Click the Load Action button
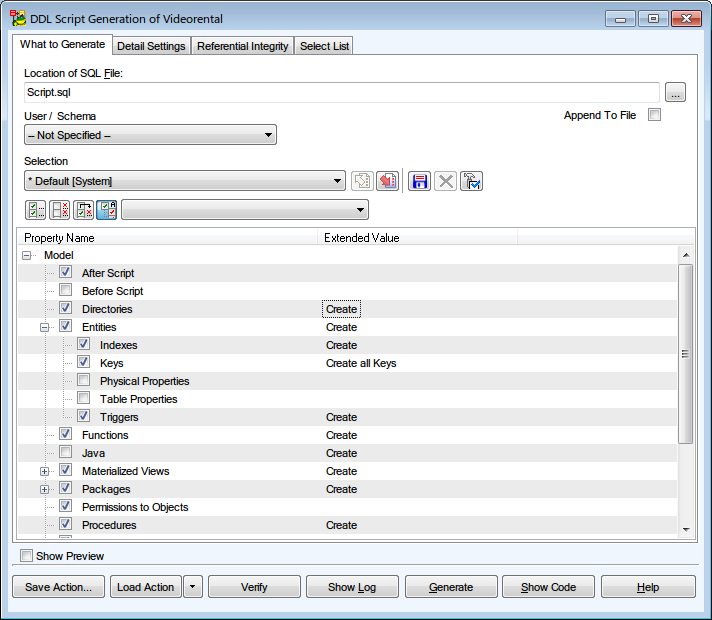This screenshot has height=620, width=712. coord(146,587)
